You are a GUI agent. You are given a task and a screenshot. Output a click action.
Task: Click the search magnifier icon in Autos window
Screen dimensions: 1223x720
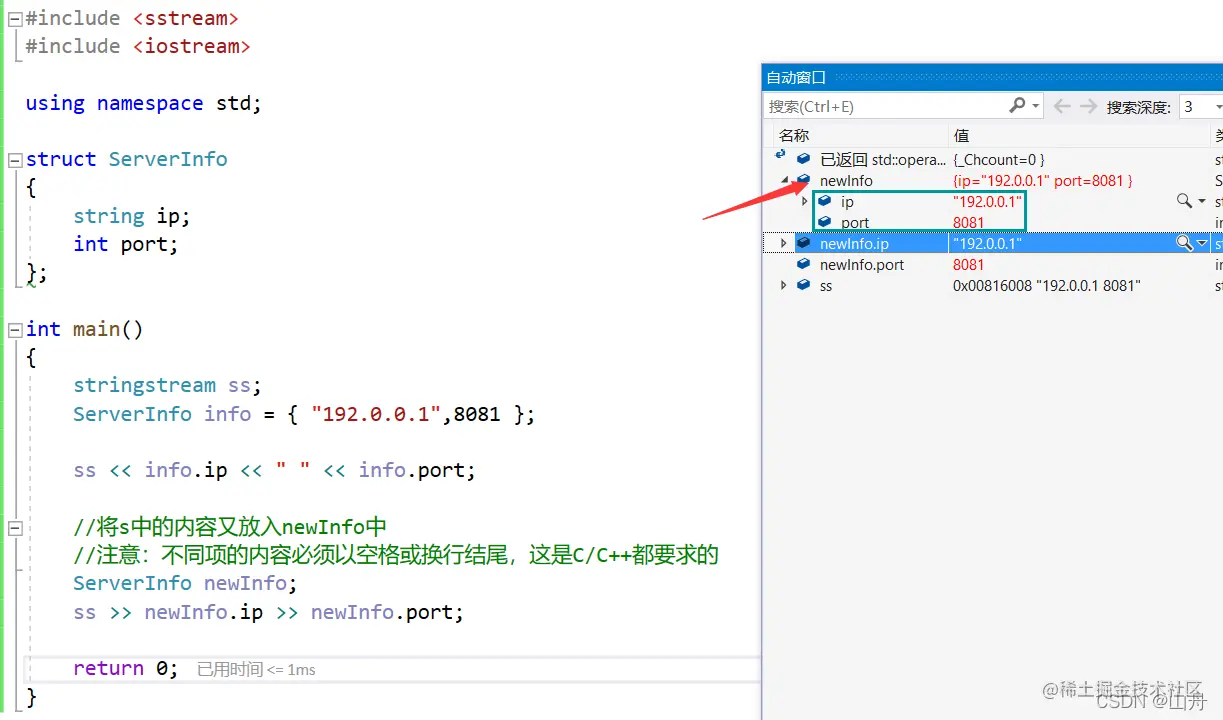click(x=1017, y=105)
